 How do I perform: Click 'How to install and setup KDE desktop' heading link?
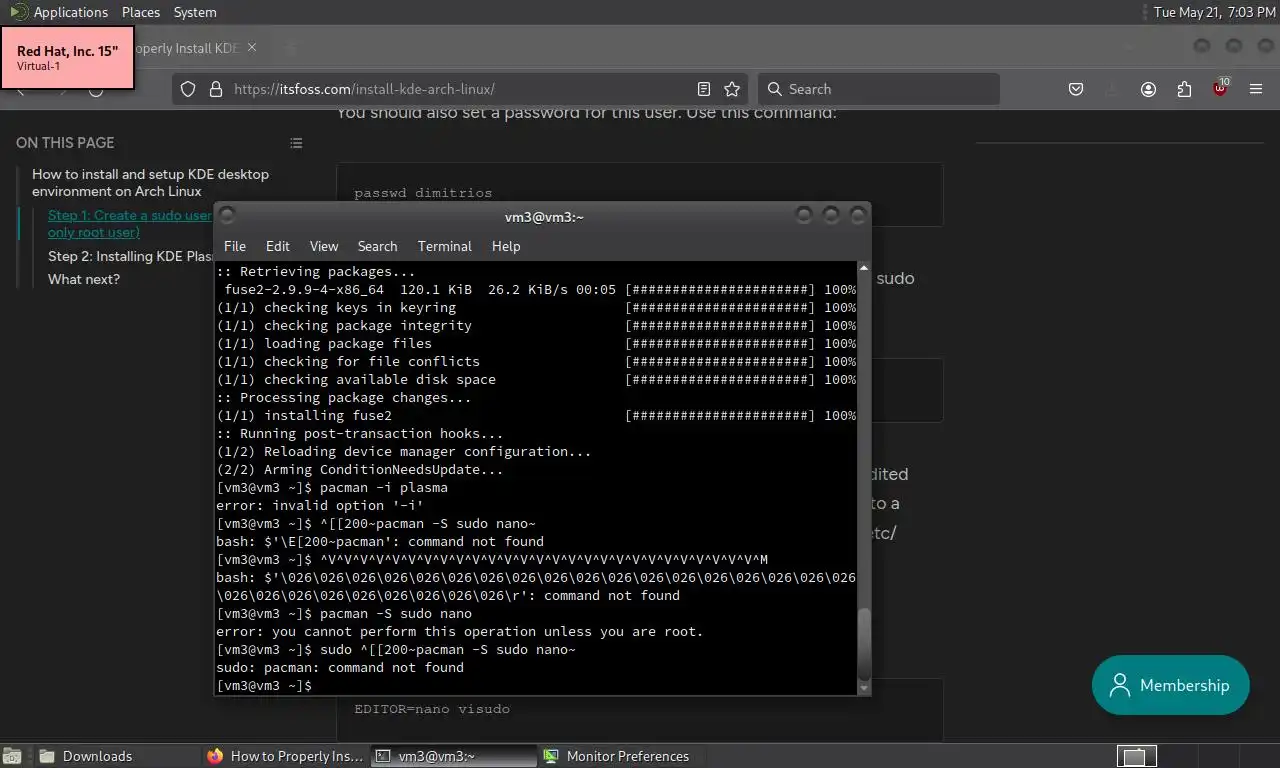pyautogui.click(x=150, y=182)
